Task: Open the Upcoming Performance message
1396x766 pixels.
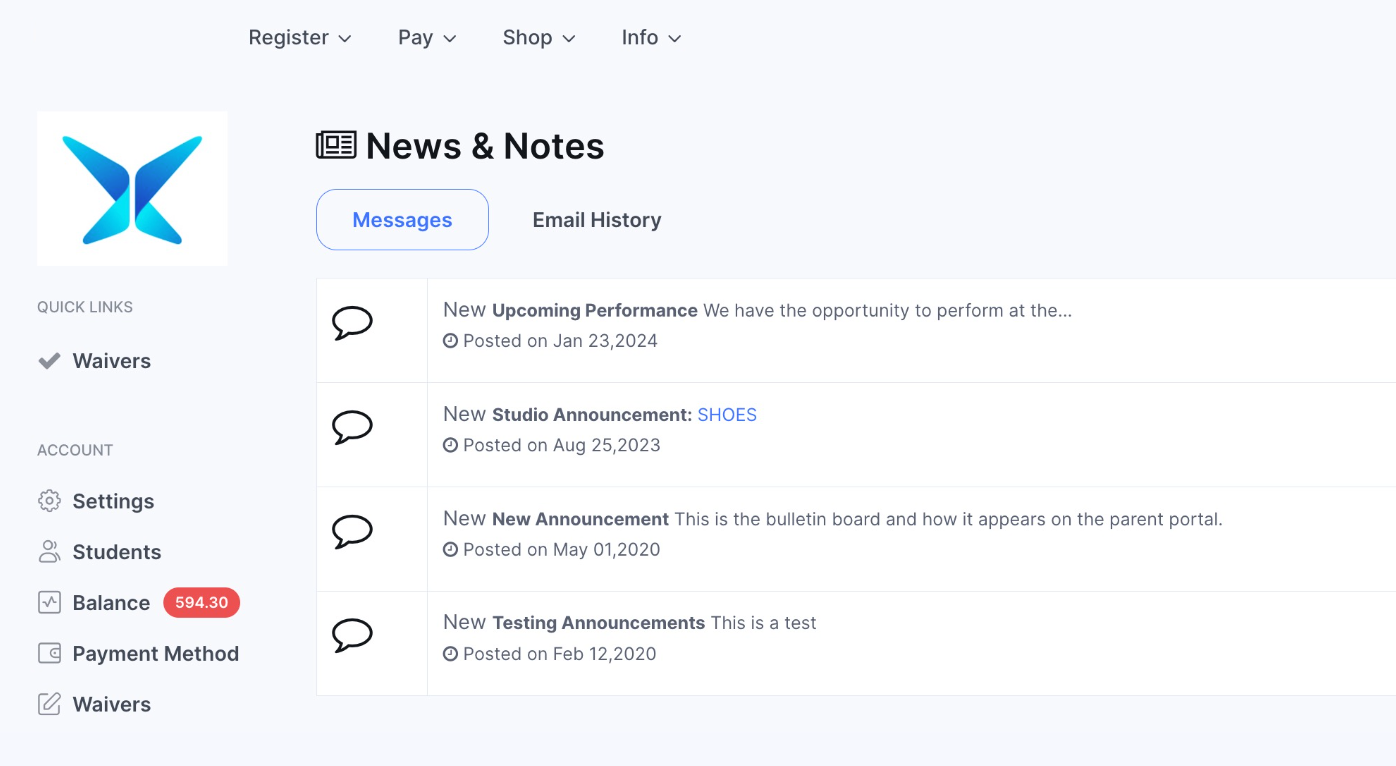Action: (595, 310)
